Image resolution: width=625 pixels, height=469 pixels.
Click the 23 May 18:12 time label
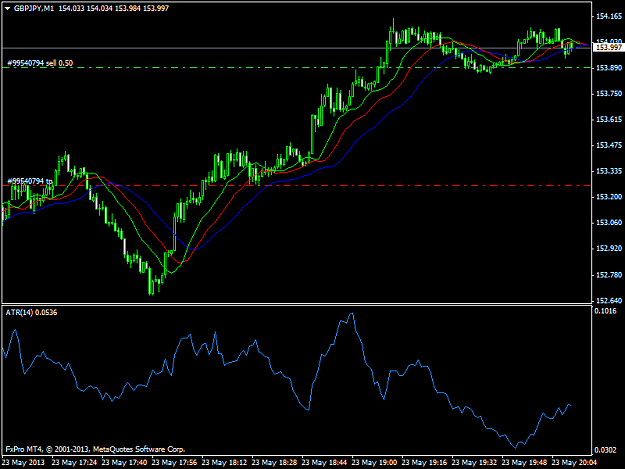pyautogui.click(x=224, y=462)
